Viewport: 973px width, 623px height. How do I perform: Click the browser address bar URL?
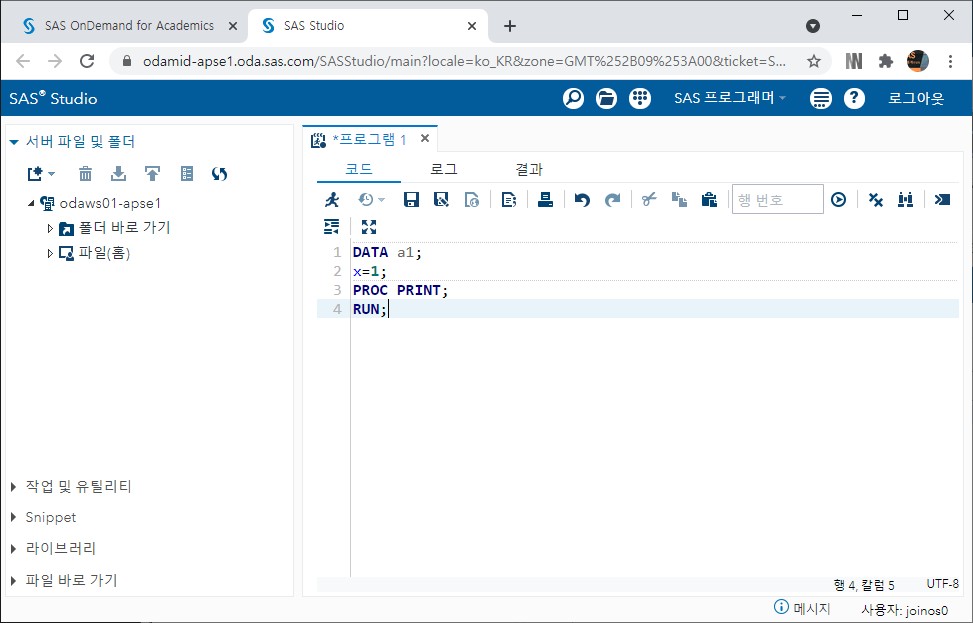coord(464,61)
